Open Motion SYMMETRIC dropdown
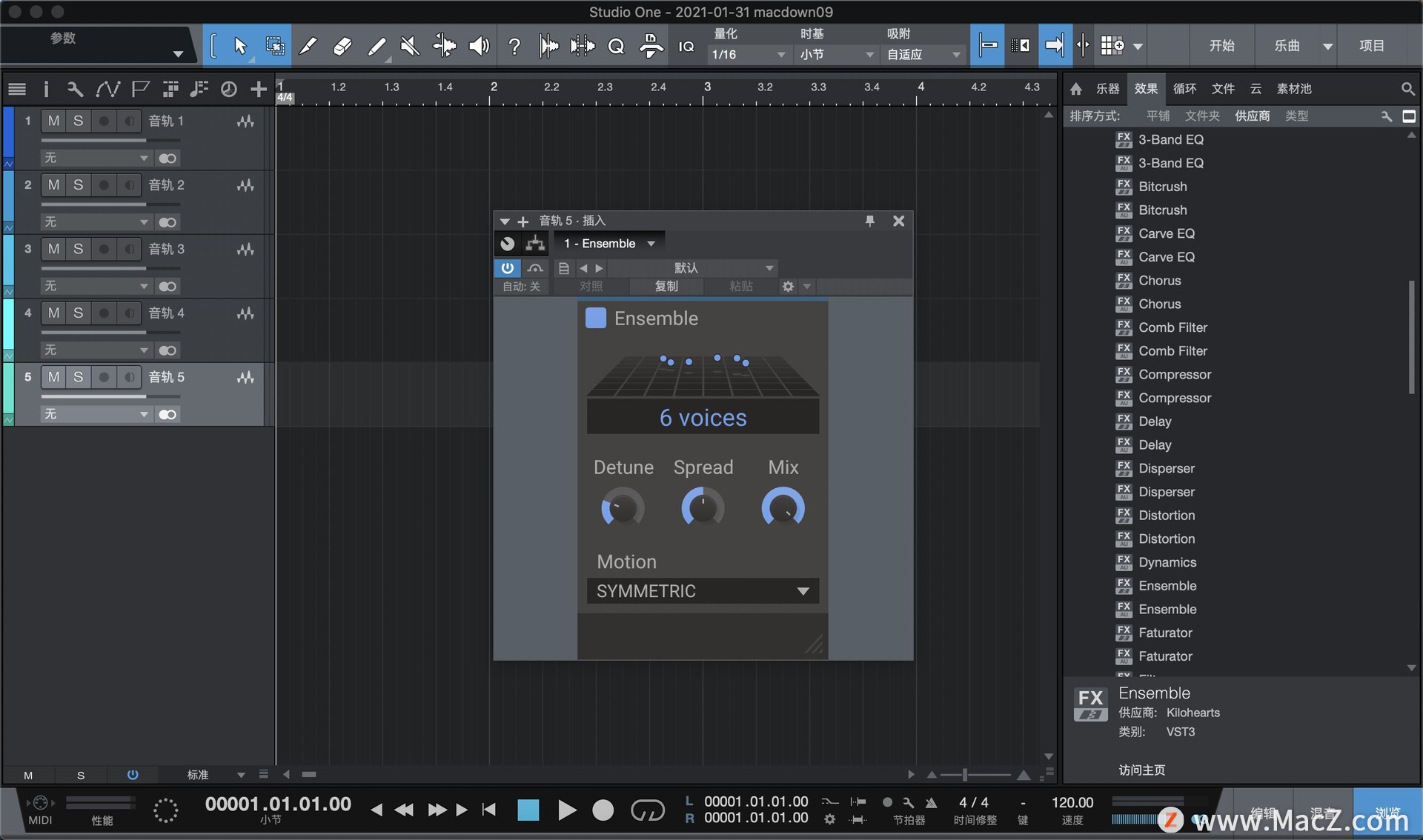Screen dimensions: 1423x840 click(703, 591)
